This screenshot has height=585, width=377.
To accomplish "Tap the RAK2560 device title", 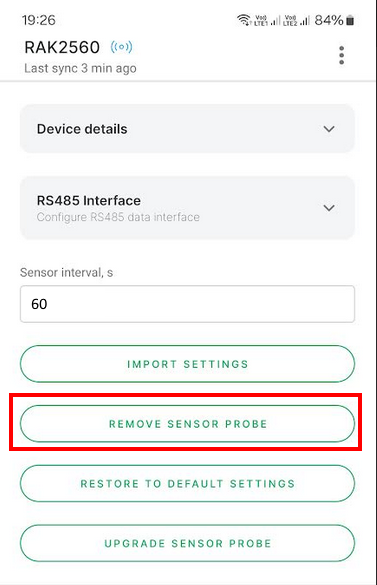I will [62, 47].
